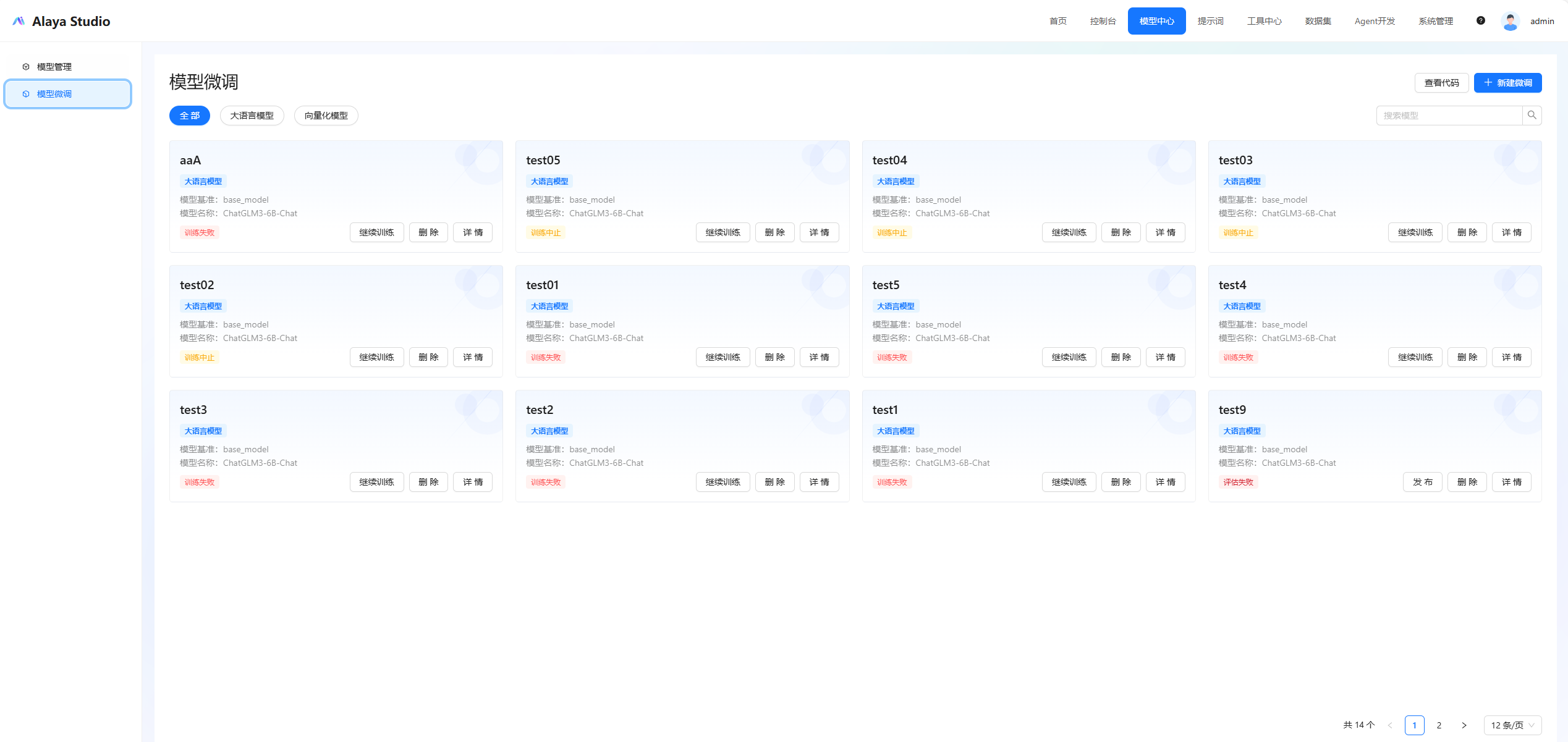Go to page 2 of results
The height and width of the screenshot is (742, 1568).
coord(1439,725)
